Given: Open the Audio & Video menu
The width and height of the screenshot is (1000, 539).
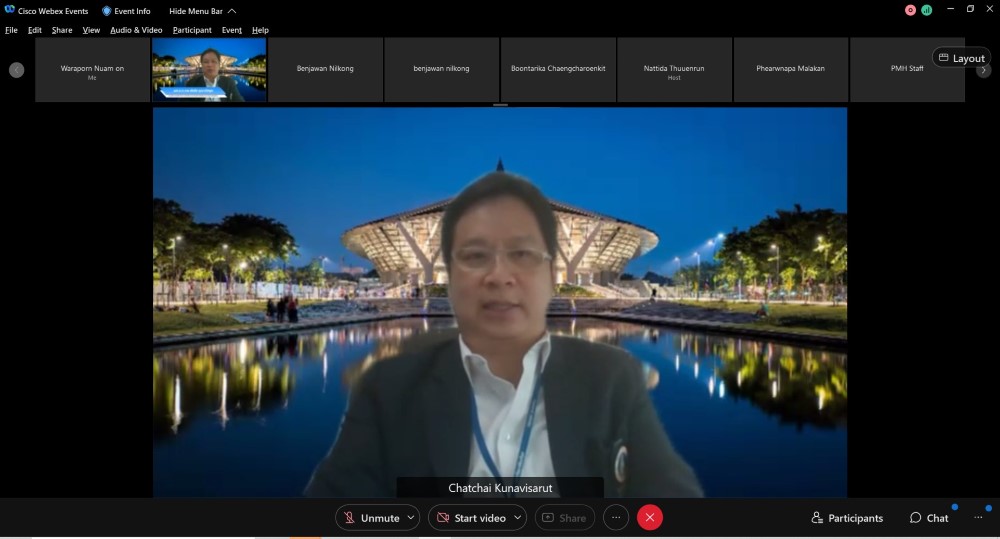Looking at the screenshot, I should (x=136, y=30).
